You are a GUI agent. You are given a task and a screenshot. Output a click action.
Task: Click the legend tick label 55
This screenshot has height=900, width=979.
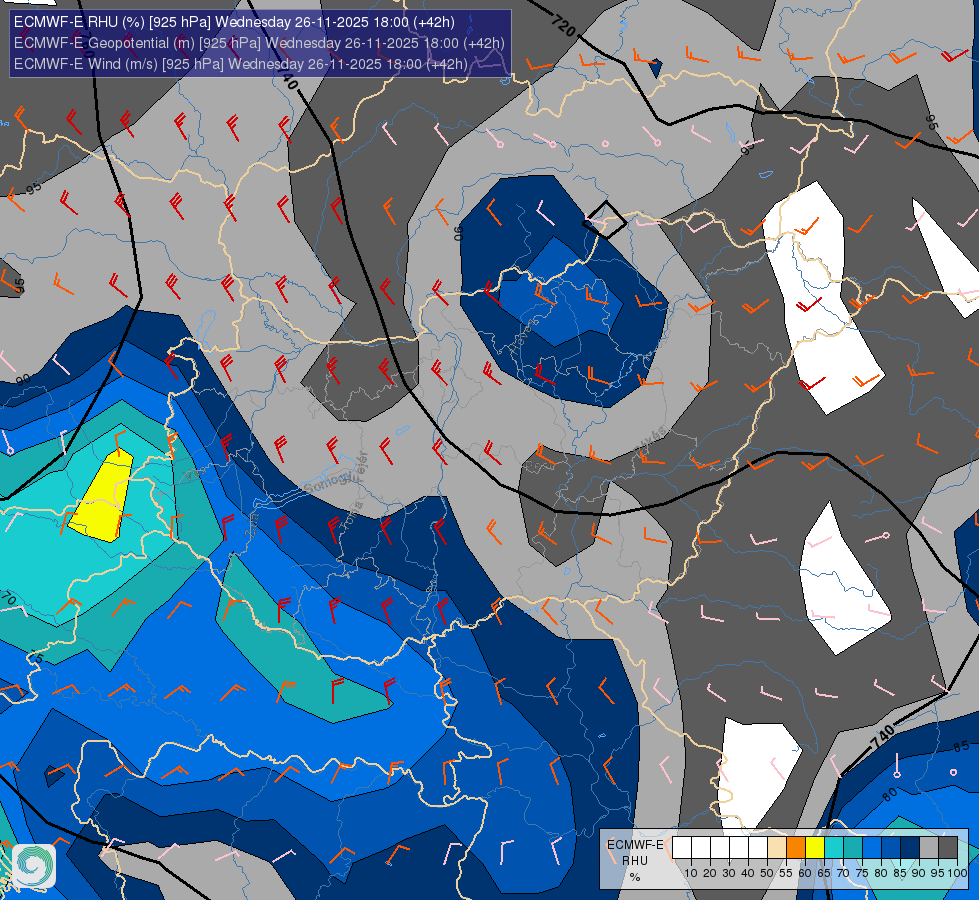click(786, 873)
